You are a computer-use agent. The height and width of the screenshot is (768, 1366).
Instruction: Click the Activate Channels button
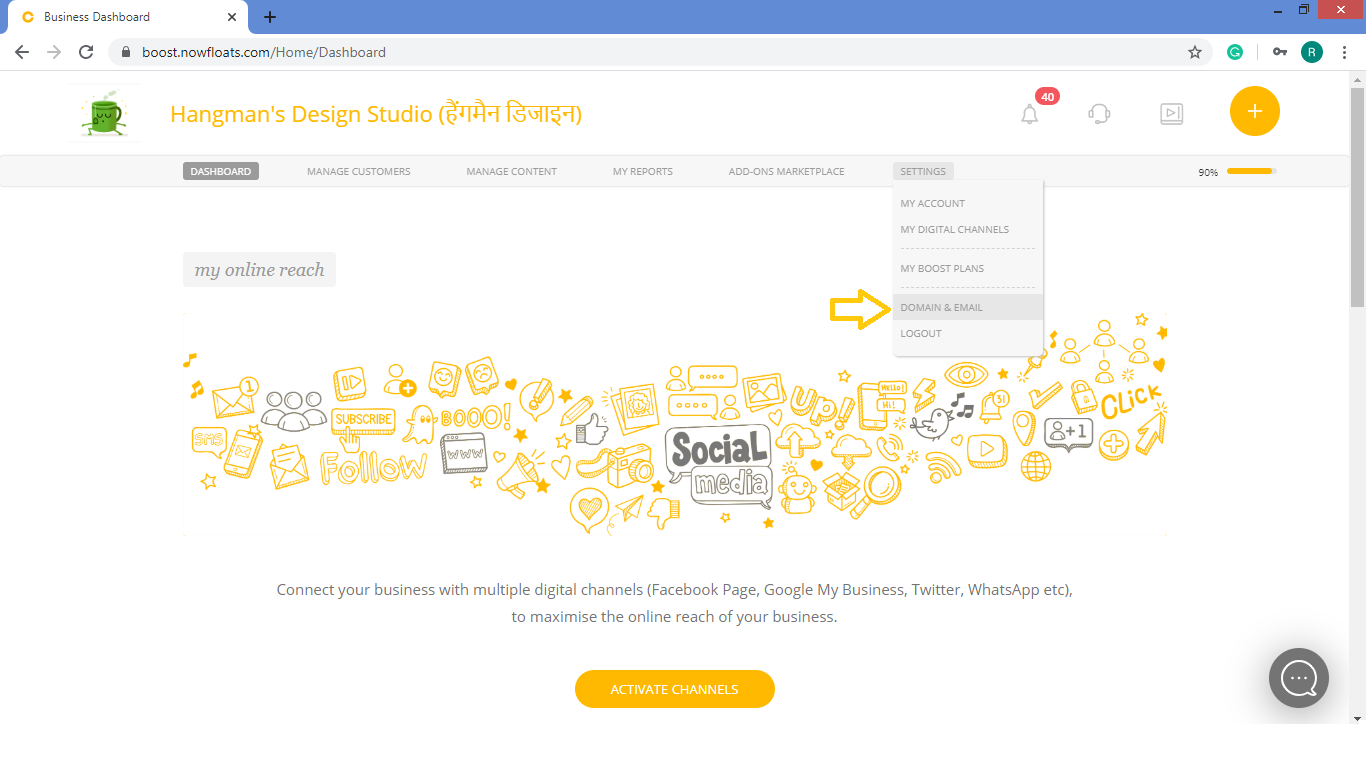click(675, 689)
